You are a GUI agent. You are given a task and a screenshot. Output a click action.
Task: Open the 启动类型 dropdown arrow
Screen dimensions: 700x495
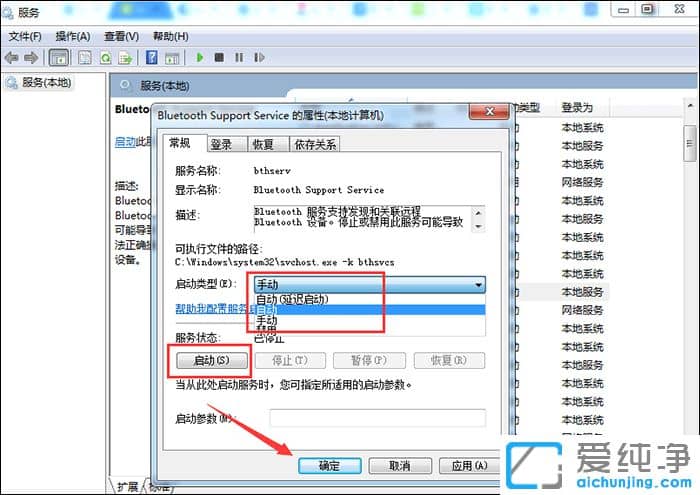pos(478,285)
